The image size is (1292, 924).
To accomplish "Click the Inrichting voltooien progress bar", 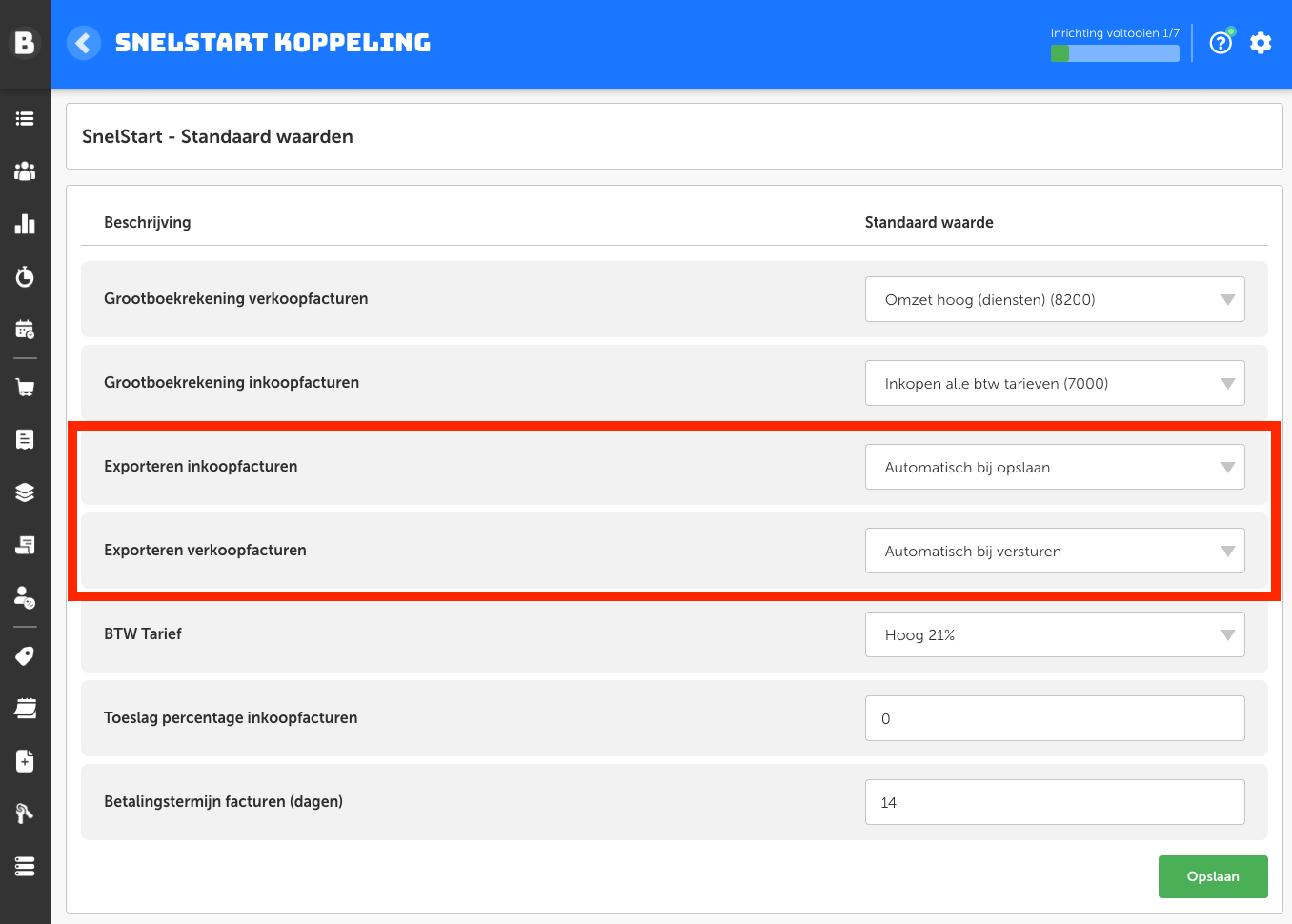I will [x=1115, y=54].
